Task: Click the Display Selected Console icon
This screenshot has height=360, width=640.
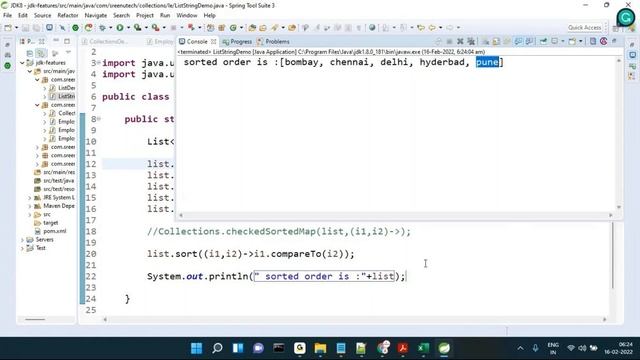Action: point(555,41)
